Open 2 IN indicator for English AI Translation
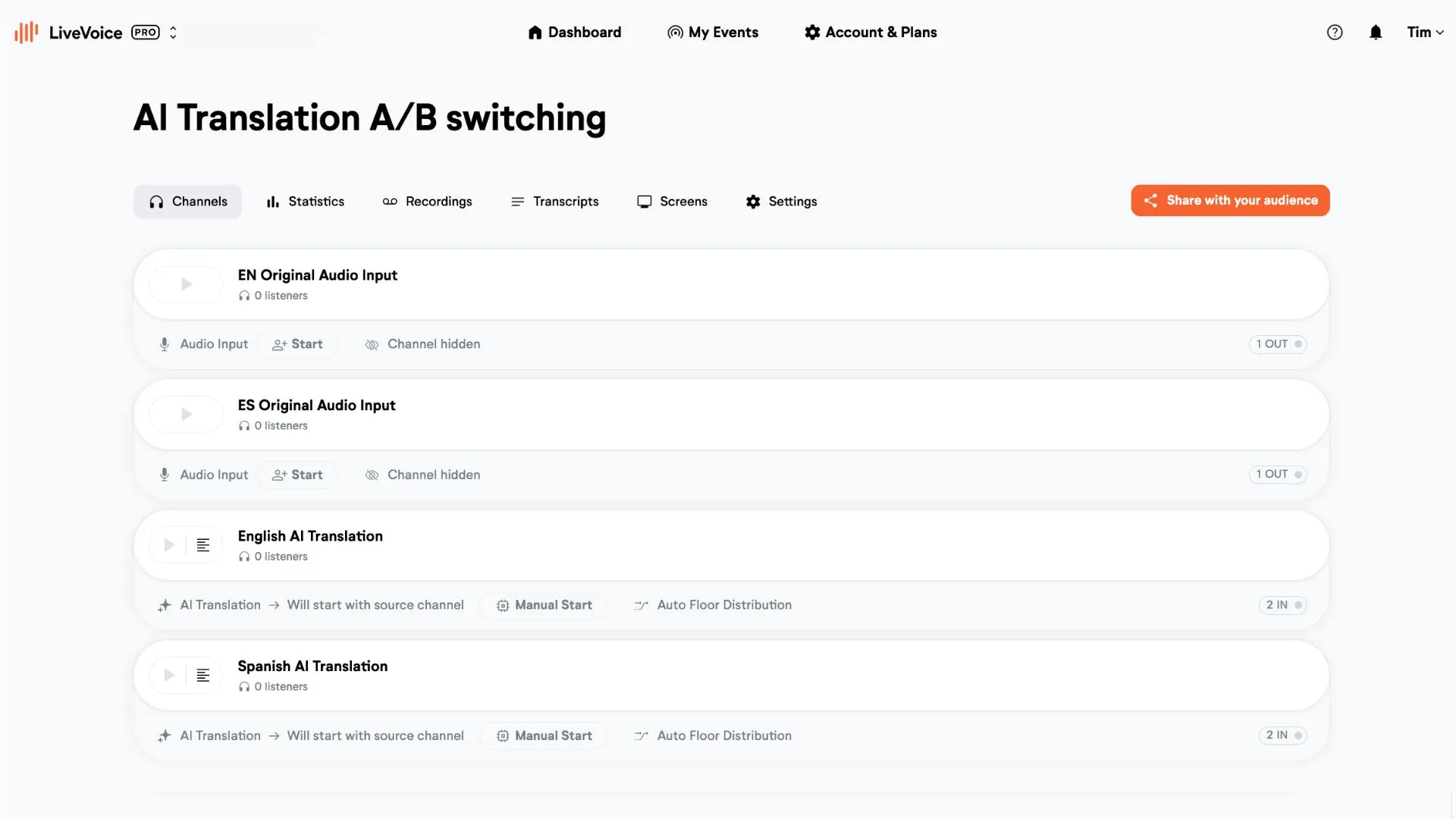Screen dimensions: 1456x819 pos(1282,605)
